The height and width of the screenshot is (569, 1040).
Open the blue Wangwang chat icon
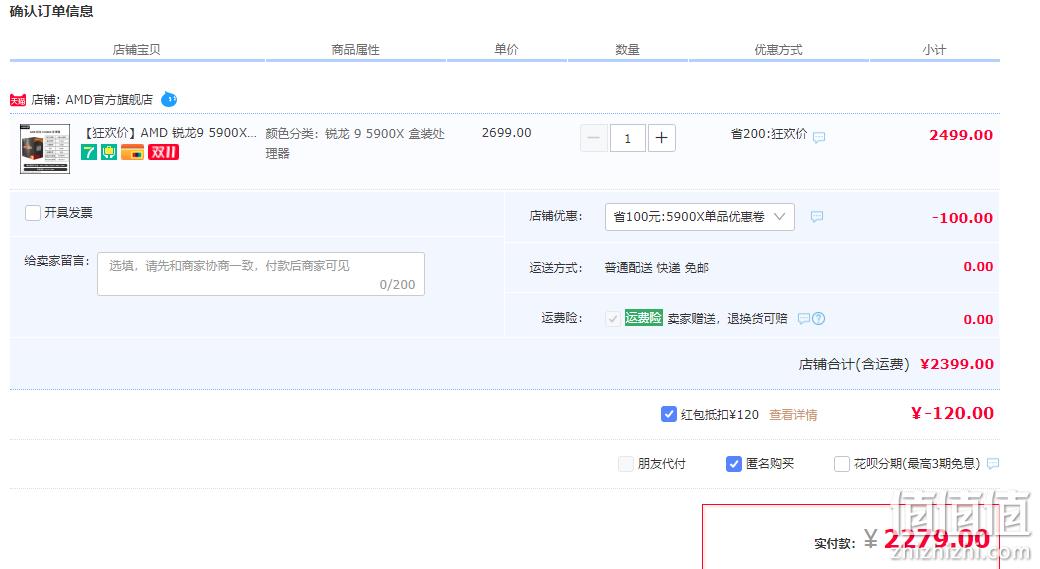[169, 99]
